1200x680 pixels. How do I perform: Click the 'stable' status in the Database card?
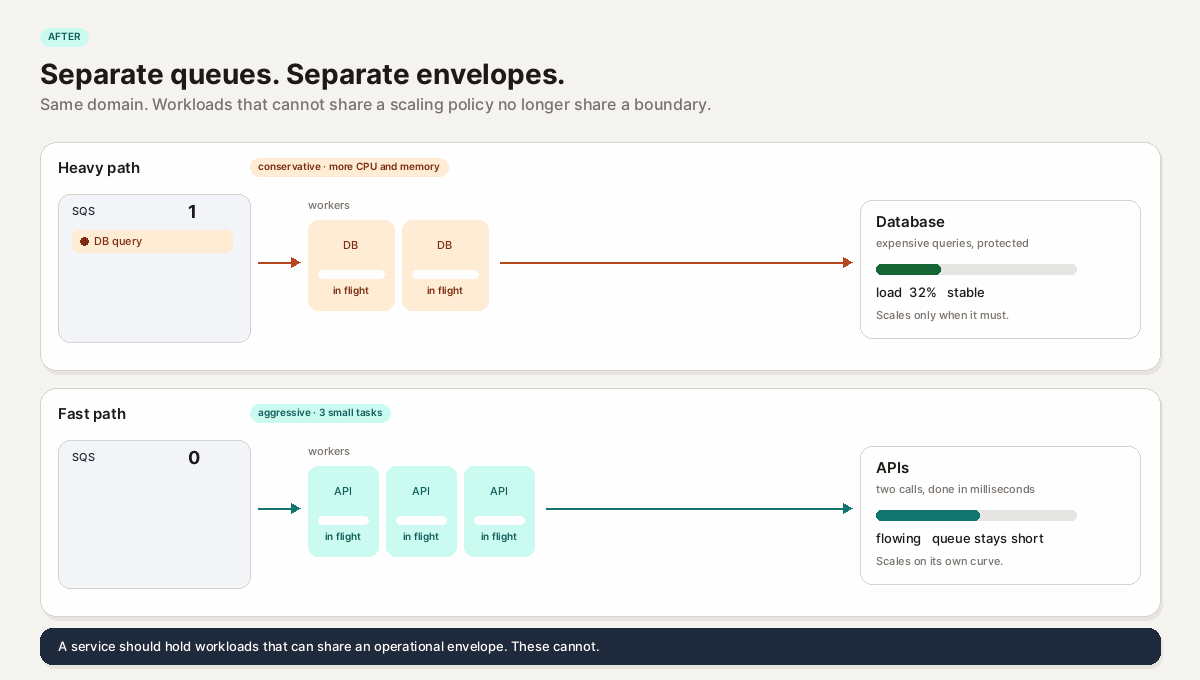point(966,292)
